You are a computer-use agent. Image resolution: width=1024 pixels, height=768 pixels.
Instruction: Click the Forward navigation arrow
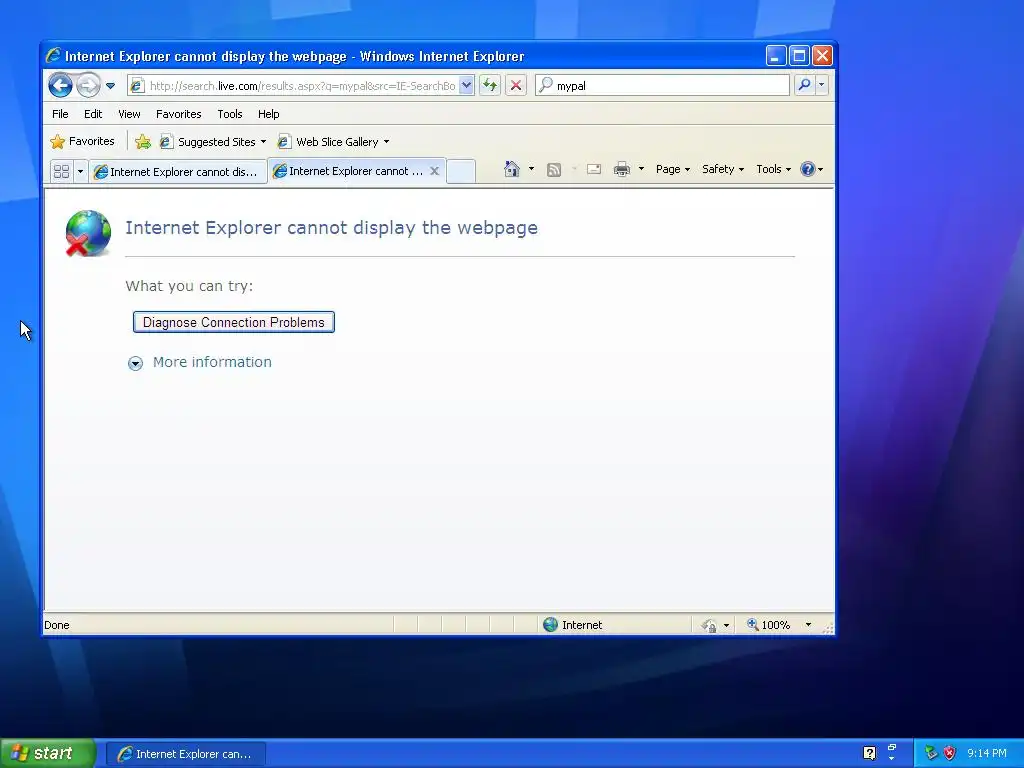(x=88, y=86)
